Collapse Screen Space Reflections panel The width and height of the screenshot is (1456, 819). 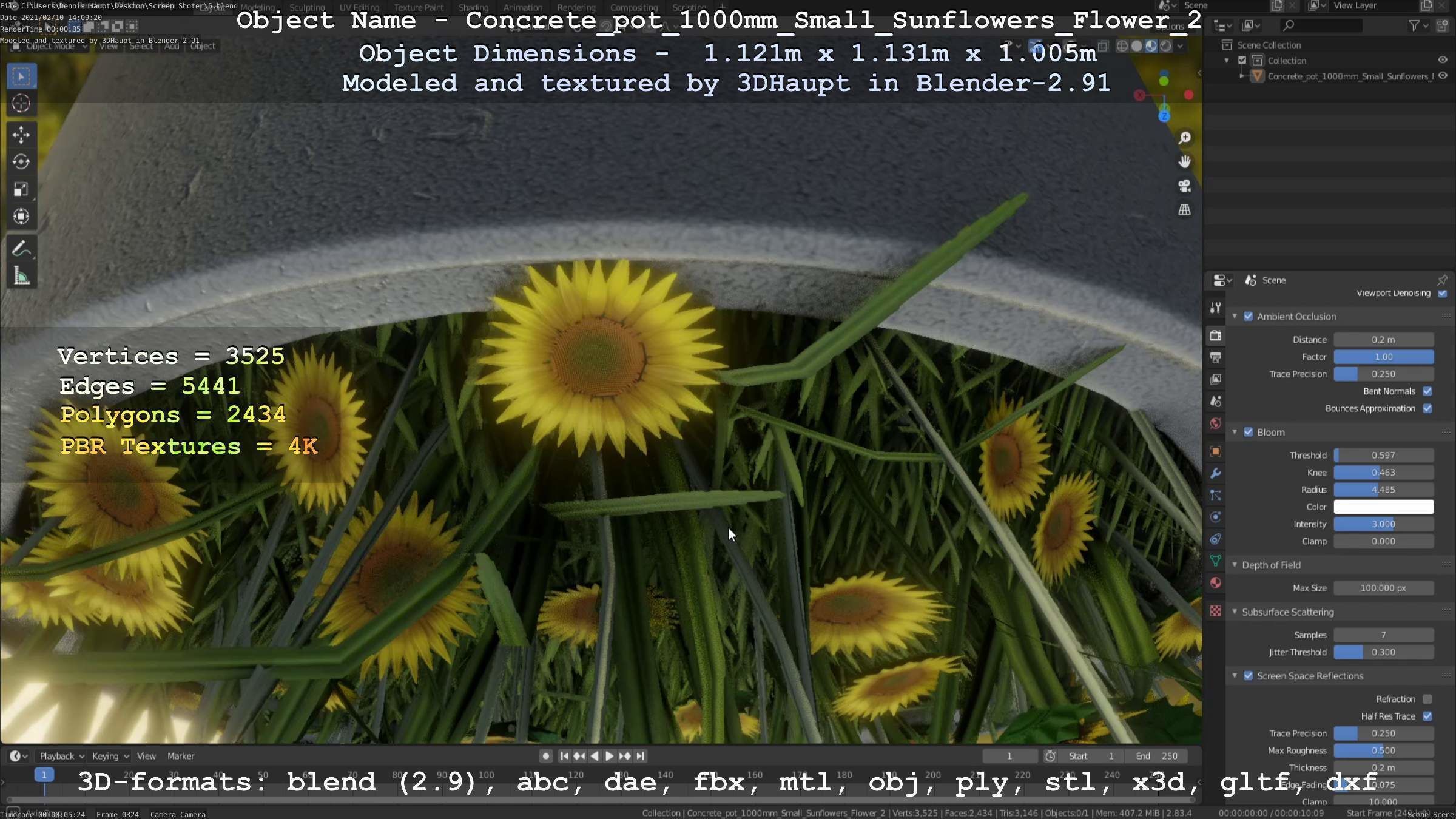(1235, 676)
